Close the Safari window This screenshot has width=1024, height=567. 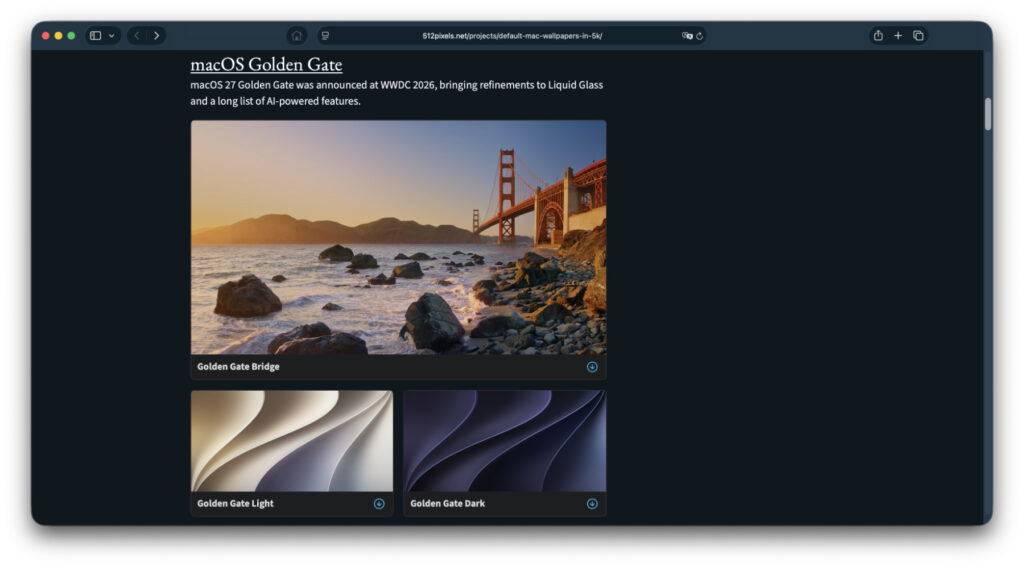[46, 36]
